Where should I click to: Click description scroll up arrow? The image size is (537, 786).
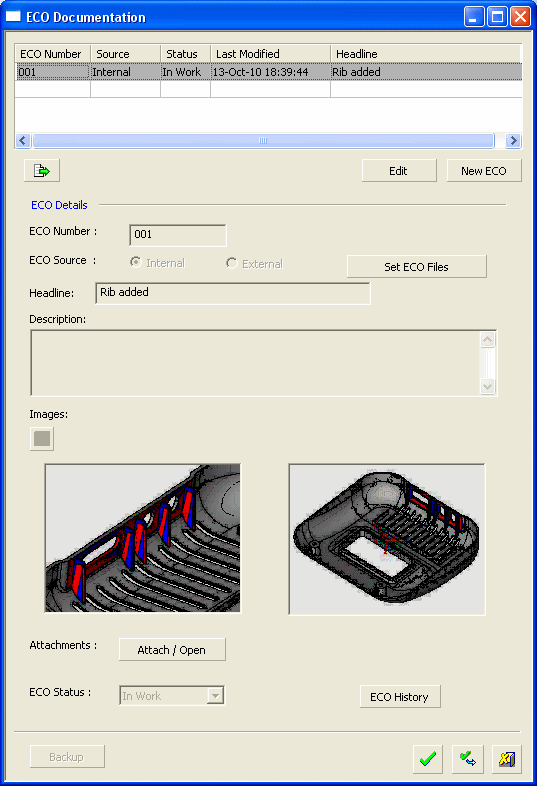(487, 340)
